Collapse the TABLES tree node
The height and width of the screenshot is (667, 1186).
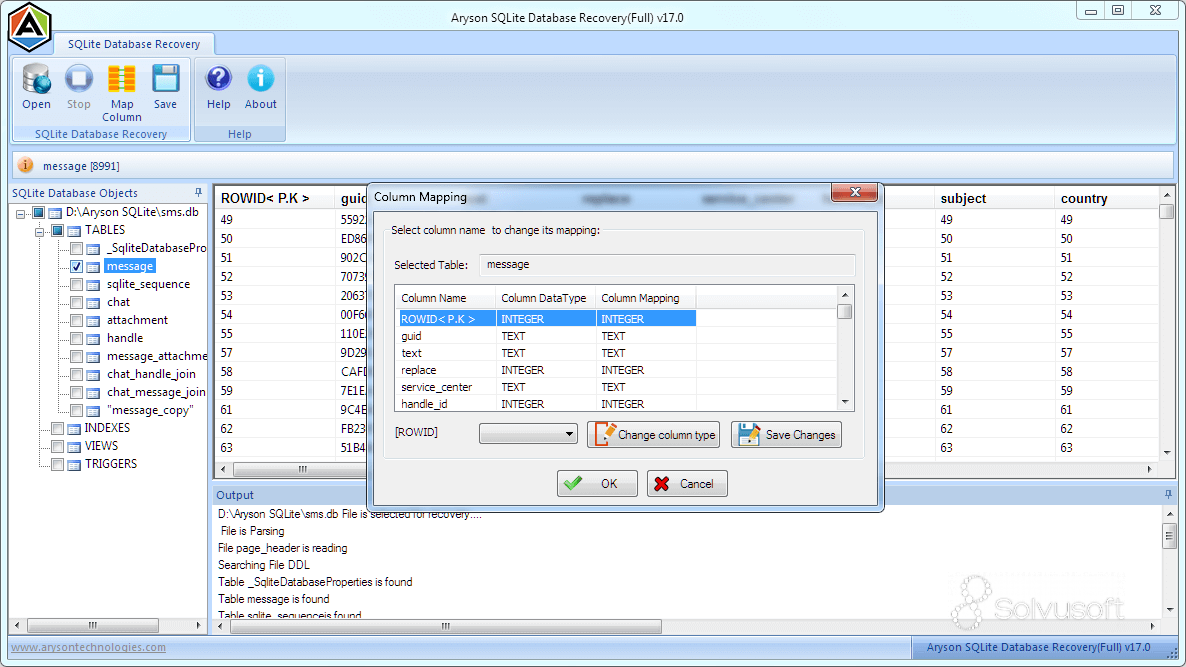point(39,231)
